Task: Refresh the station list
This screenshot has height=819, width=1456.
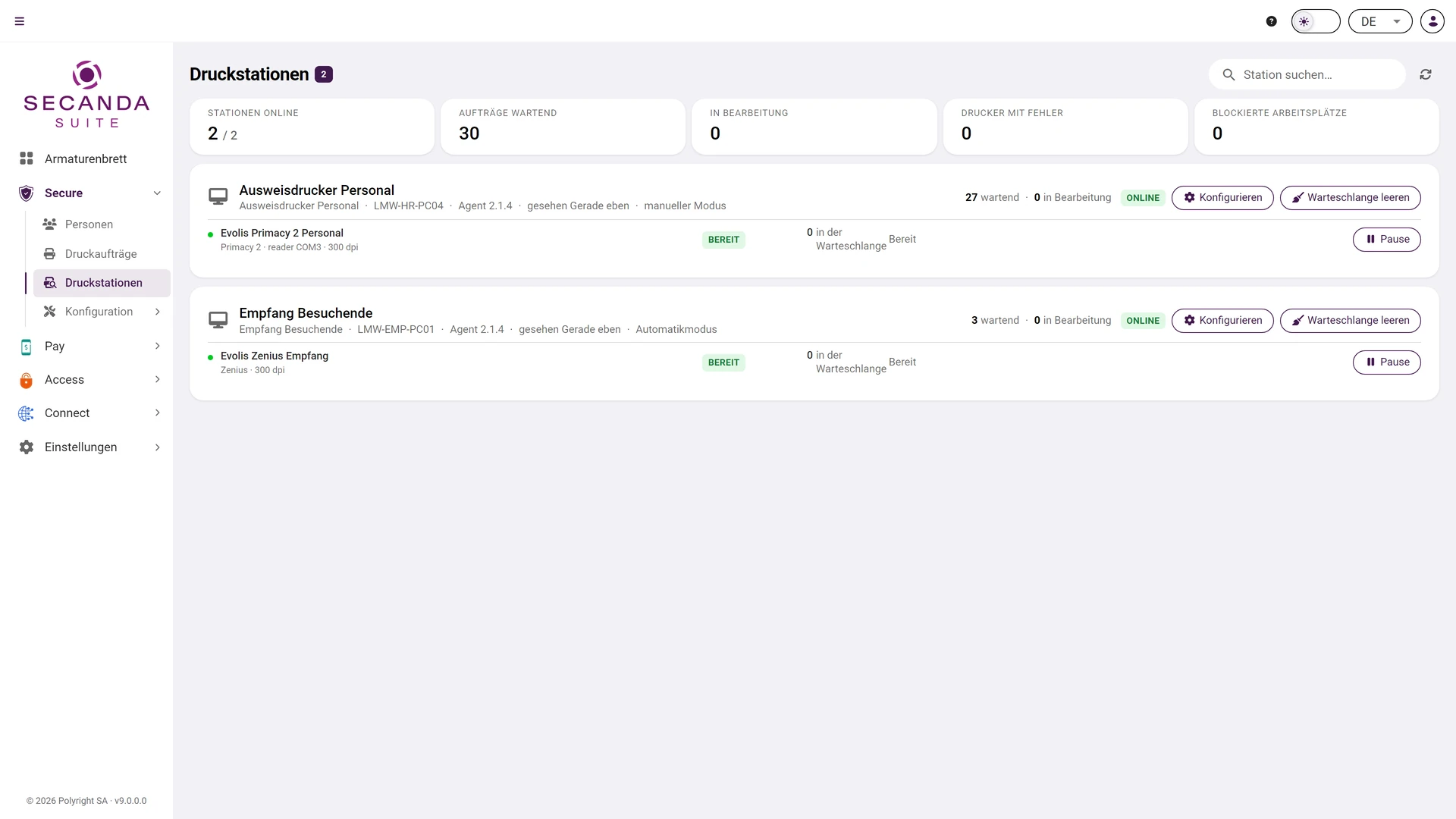Action: (x=1426, y=74)
